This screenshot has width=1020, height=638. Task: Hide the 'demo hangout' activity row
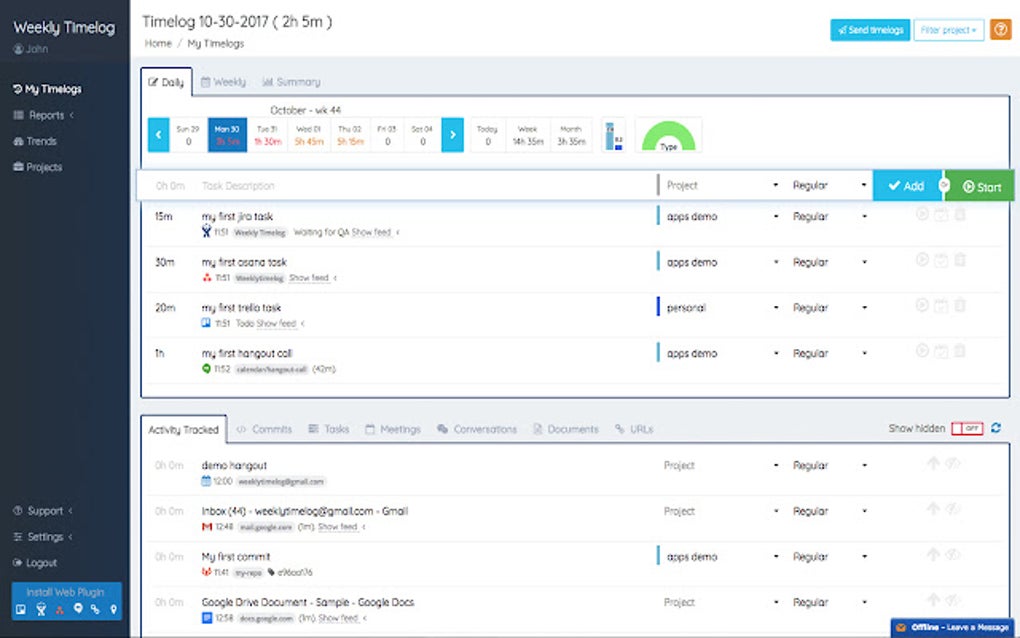[x=951, y=465]
